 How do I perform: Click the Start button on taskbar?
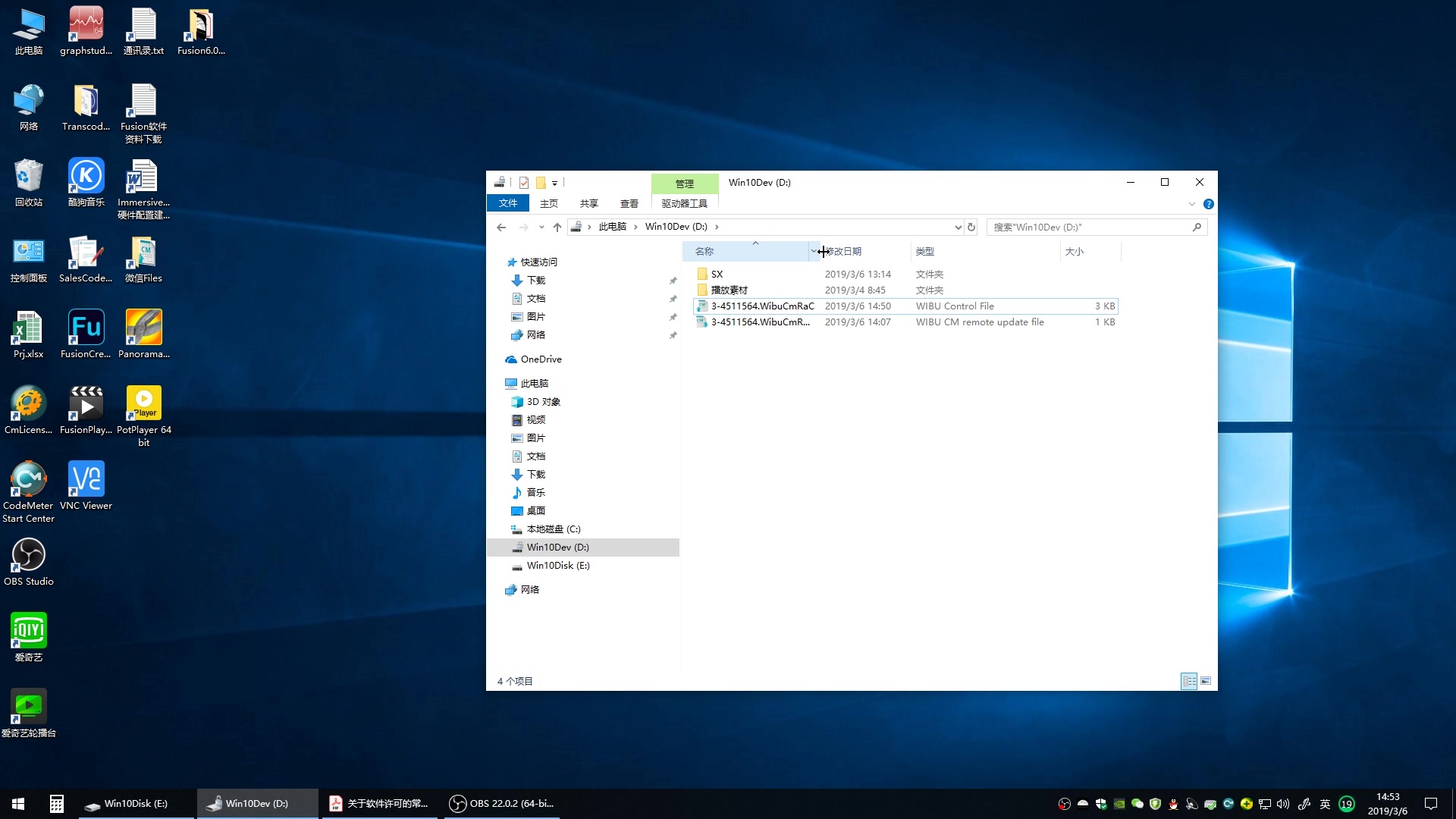[18, 803]
